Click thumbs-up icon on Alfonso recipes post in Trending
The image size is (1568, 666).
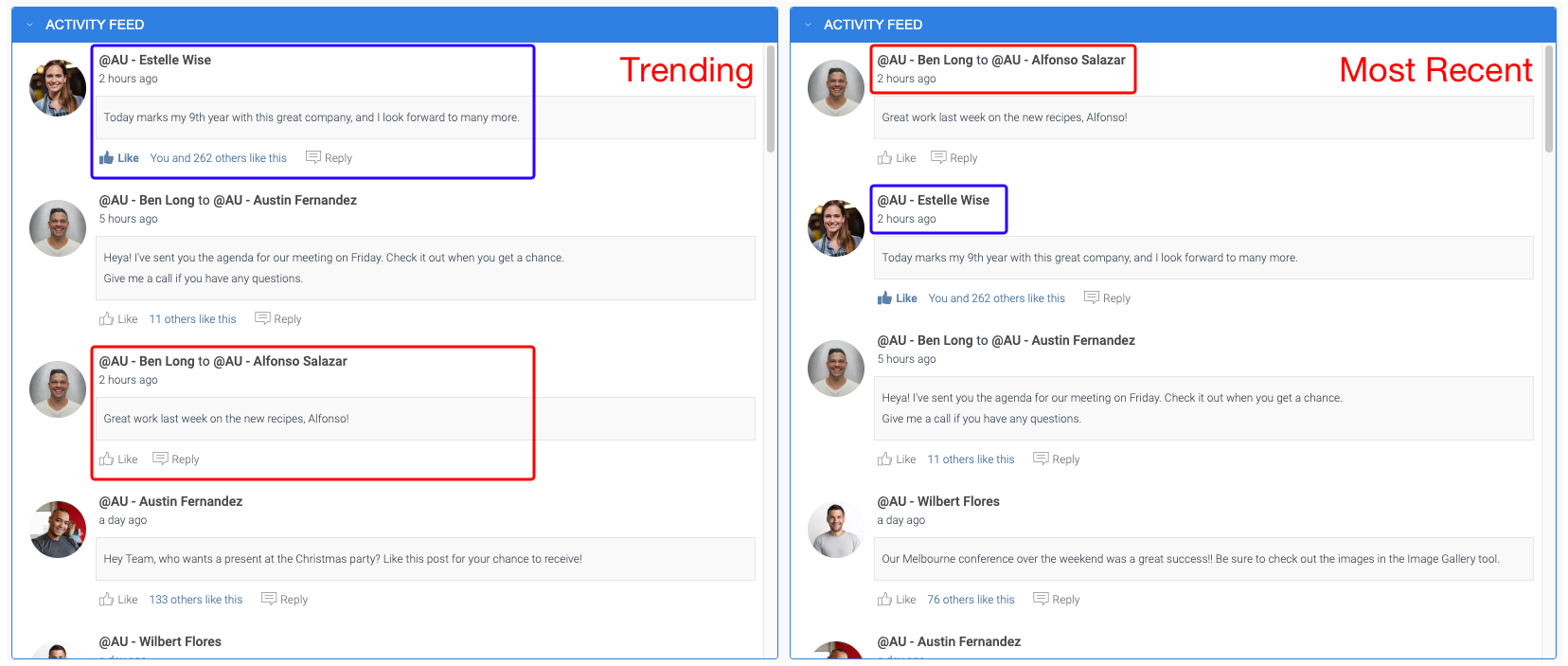tap(107, 459)
